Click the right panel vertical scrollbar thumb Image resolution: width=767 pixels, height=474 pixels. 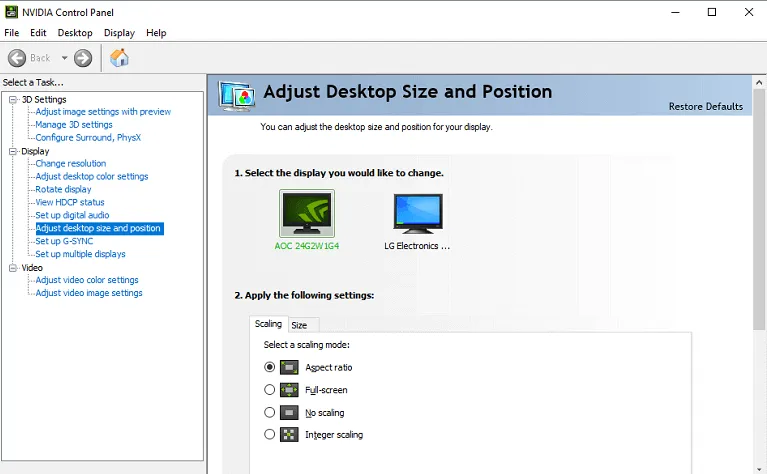[x=759, y=210]
